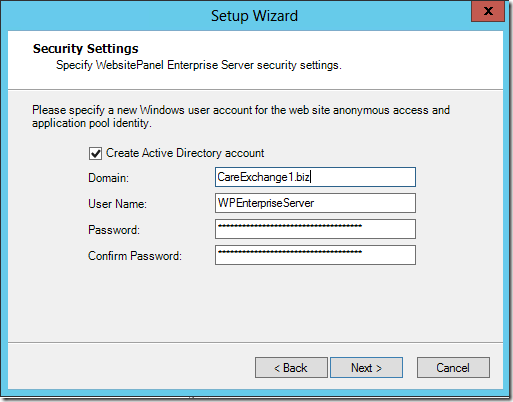513x402 pixels.
Task: Click the Security Settings heading
Action: (86, 49)
